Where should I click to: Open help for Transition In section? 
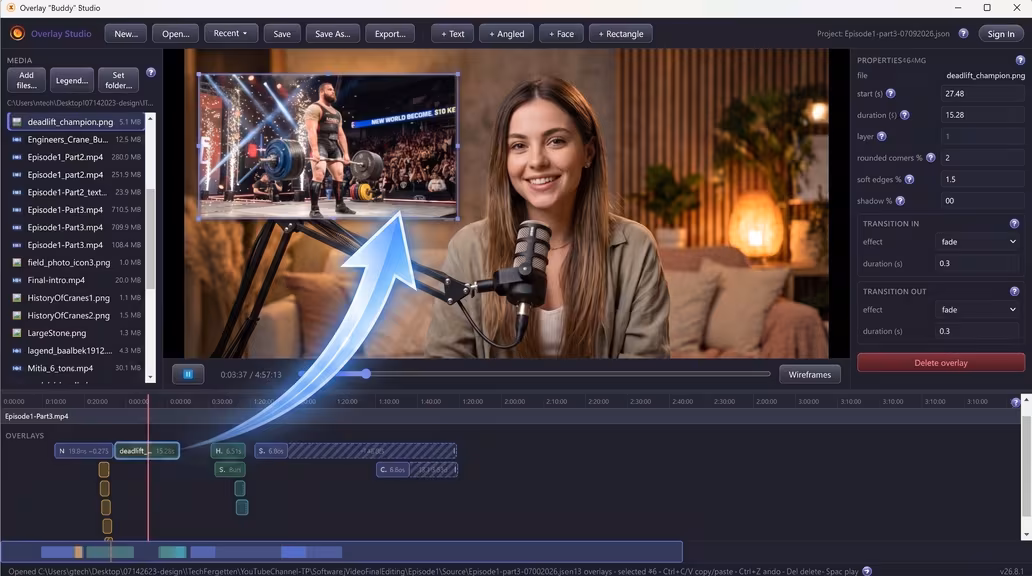pyautogui.click(x=1014, y=224)
